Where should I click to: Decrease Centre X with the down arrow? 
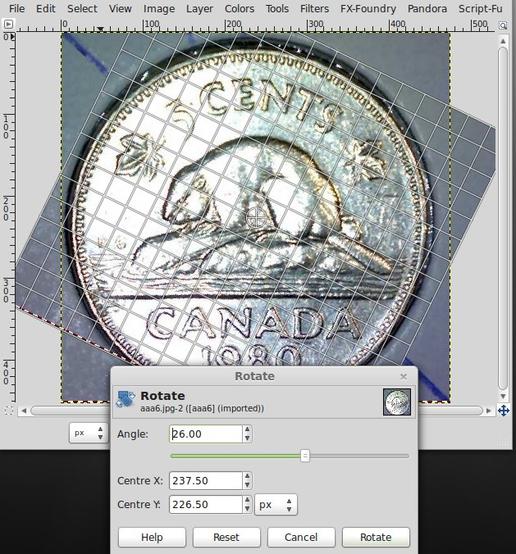(247, 485)
